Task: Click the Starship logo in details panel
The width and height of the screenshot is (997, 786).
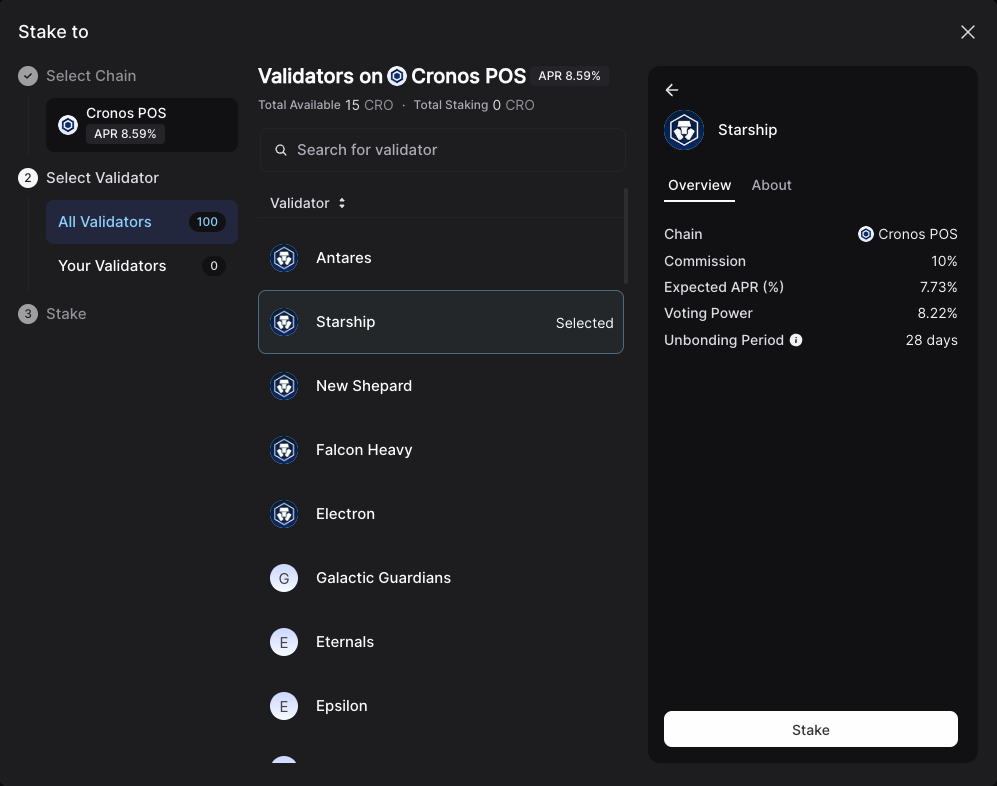Action: click(x=684, y=130)
